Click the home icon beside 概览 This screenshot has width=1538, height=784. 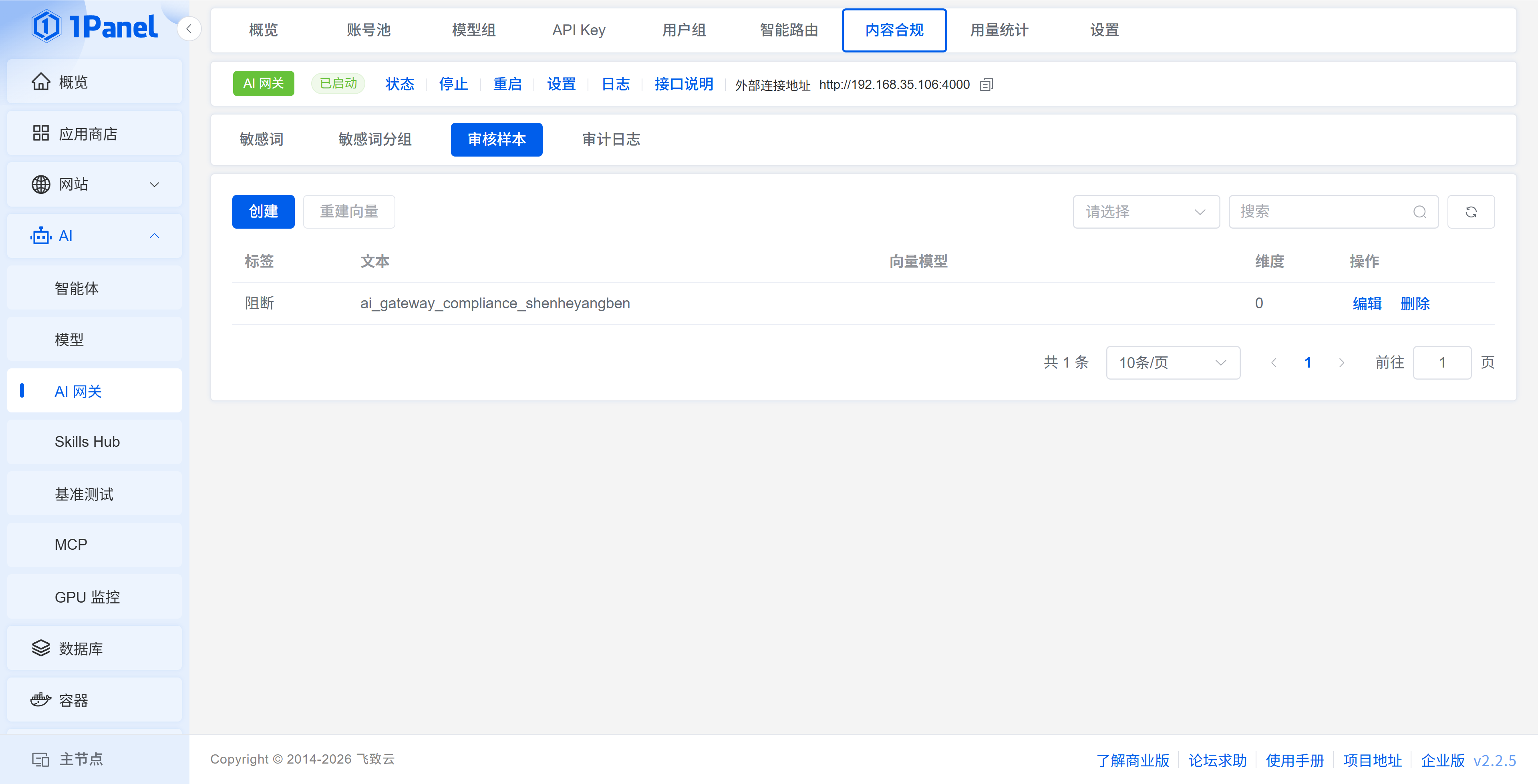pyautogui.click(x=40, y=82)
